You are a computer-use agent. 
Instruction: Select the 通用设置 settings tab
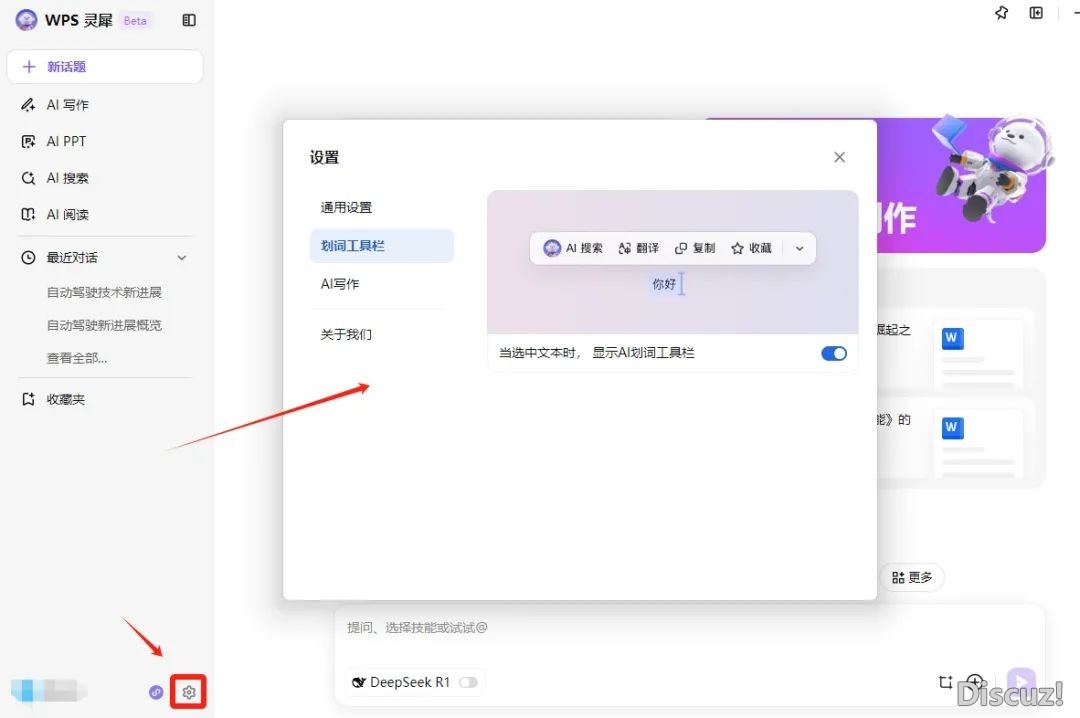[346, 208]
